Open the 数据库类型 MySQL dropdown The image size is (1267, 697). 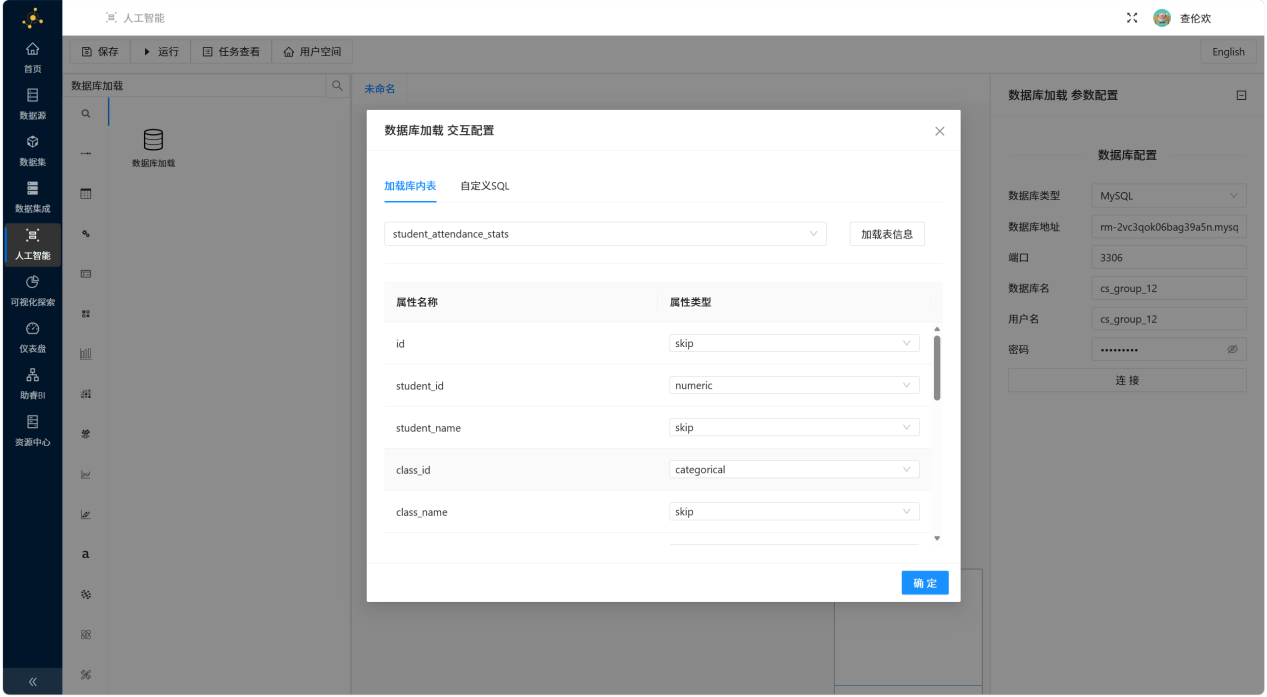[x=1169, y=196]
